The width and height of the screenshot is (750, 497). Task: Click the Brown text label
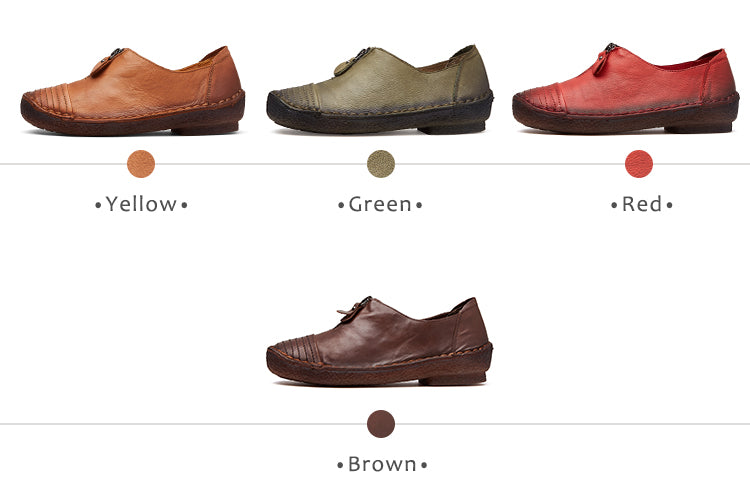[382, 464]
